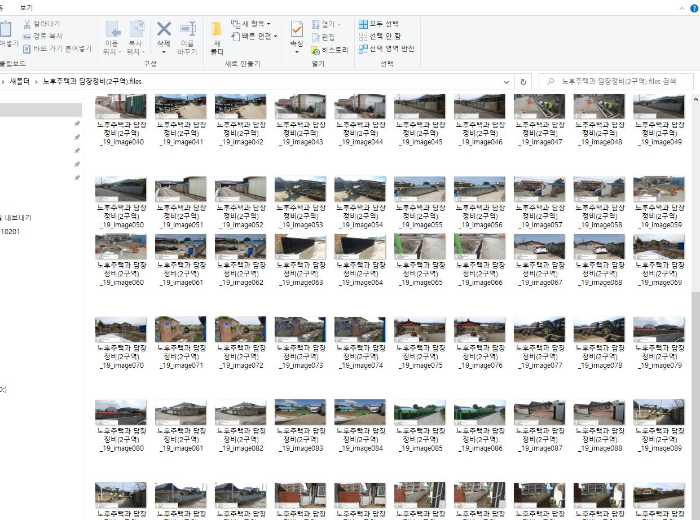Image resolution: width=700 pixels, height=520 pixels.
Task: Click file name label _19_image045
Action: (x=420, y=133)
